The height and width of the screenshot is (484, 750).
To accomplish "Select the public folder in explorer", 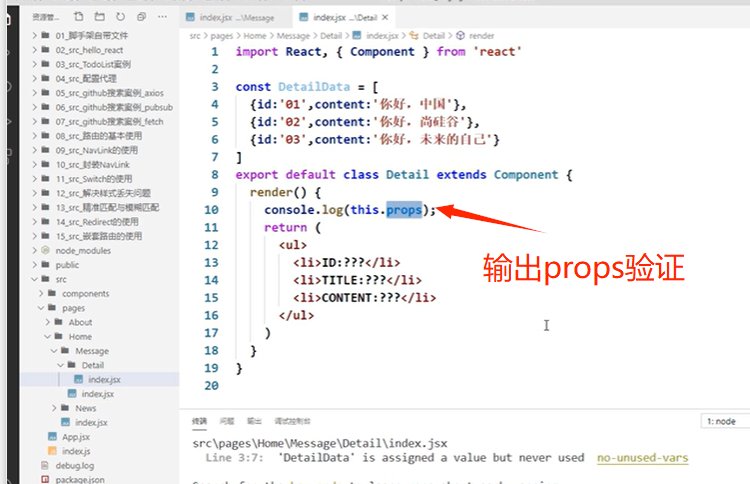I will [x=67, y=264].
